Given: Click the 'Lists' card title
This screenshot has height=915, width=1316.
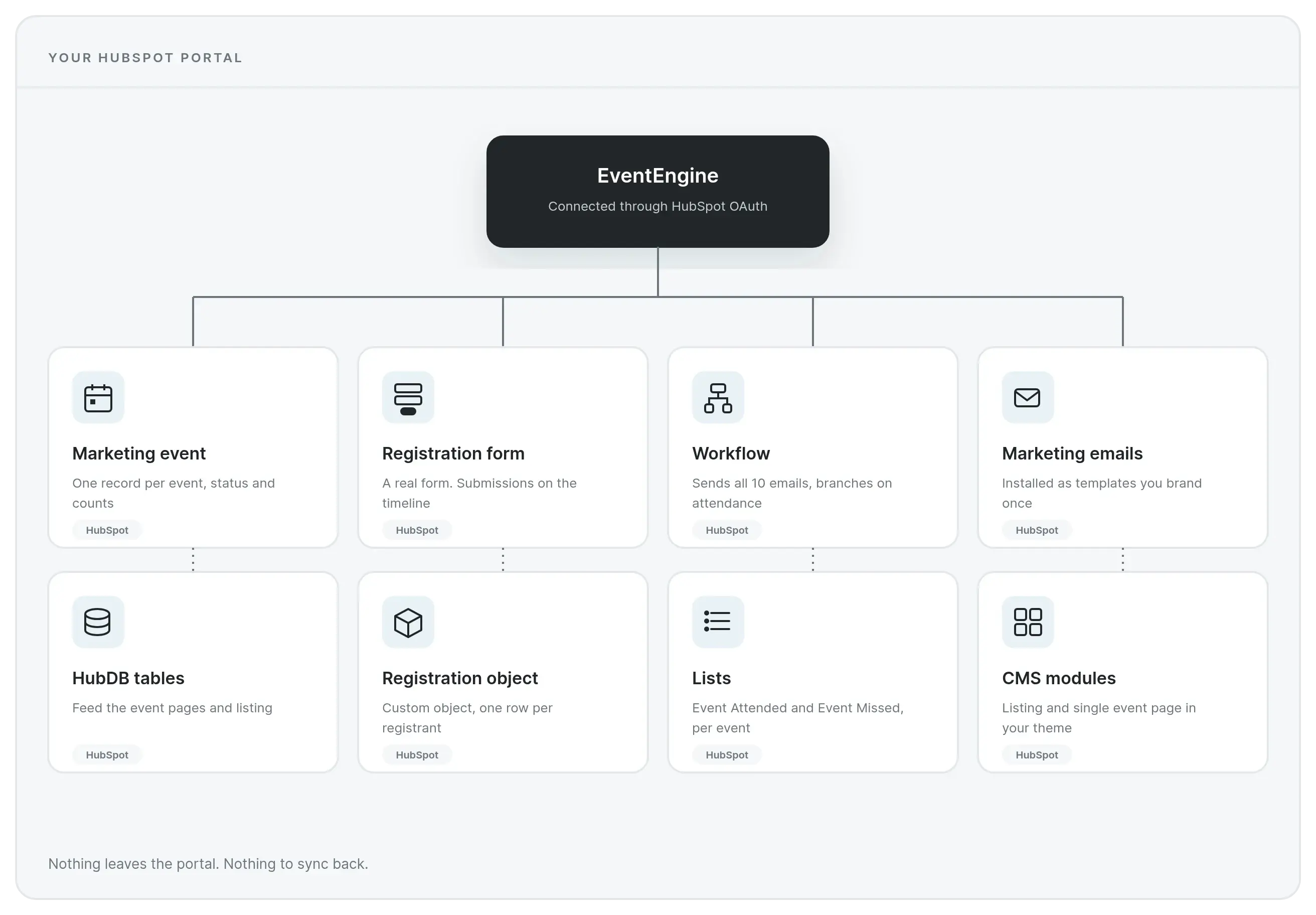Looking at the screenshot, I should coord(711,678).
